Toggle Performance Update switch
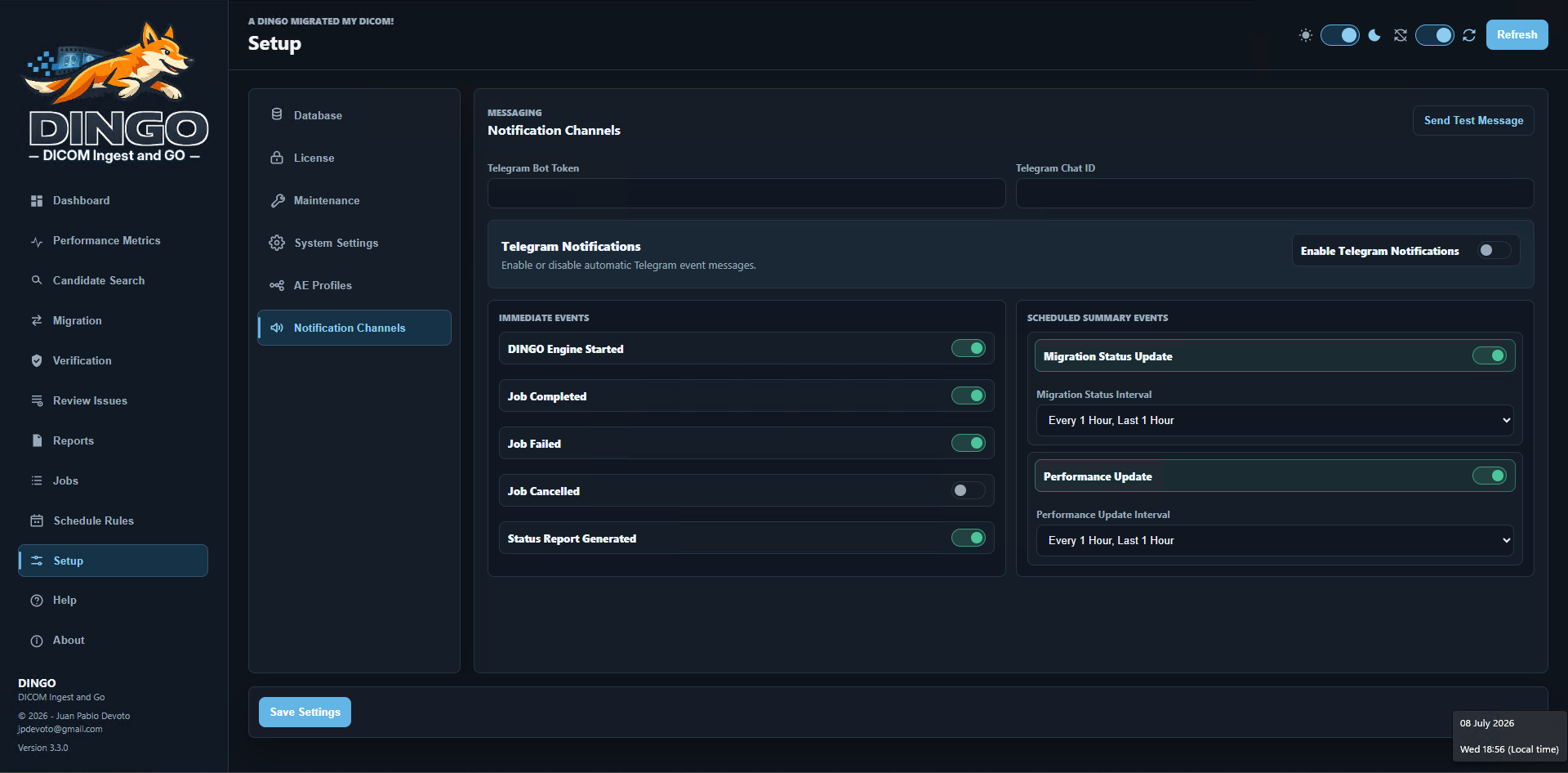Image resolution: width=1568 pixels, height=773 pixels. point(1490,476)
